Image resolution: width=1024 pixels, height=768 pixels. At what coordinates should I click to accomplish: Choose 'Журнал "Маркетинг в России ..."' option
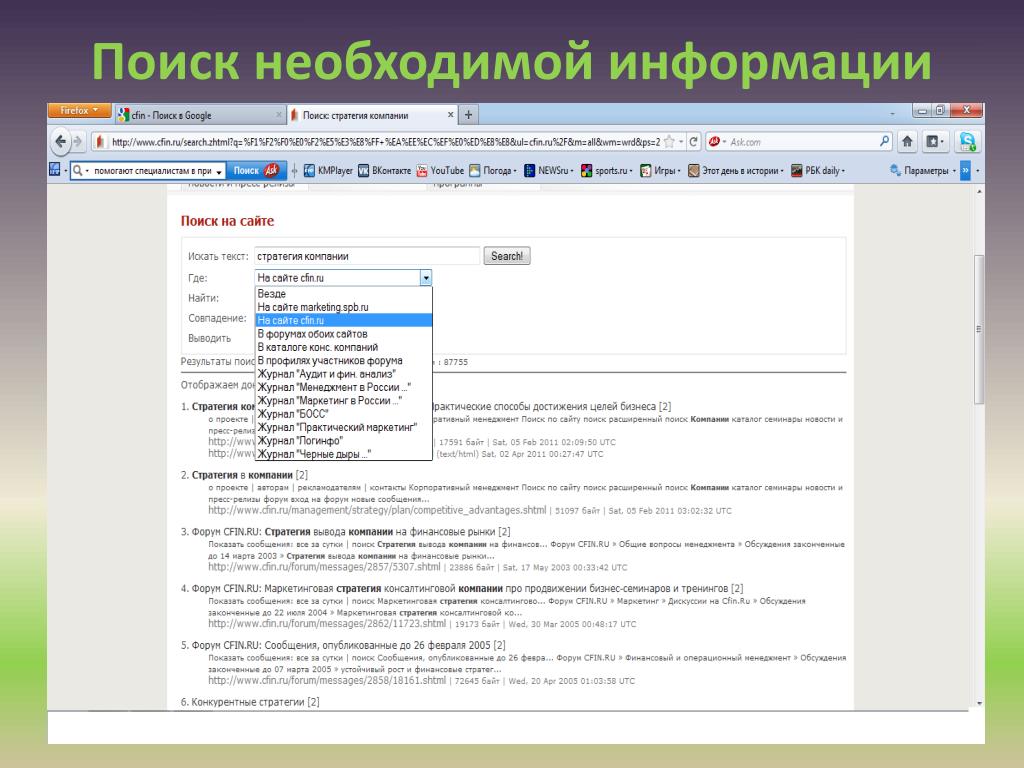coord(343,400)
